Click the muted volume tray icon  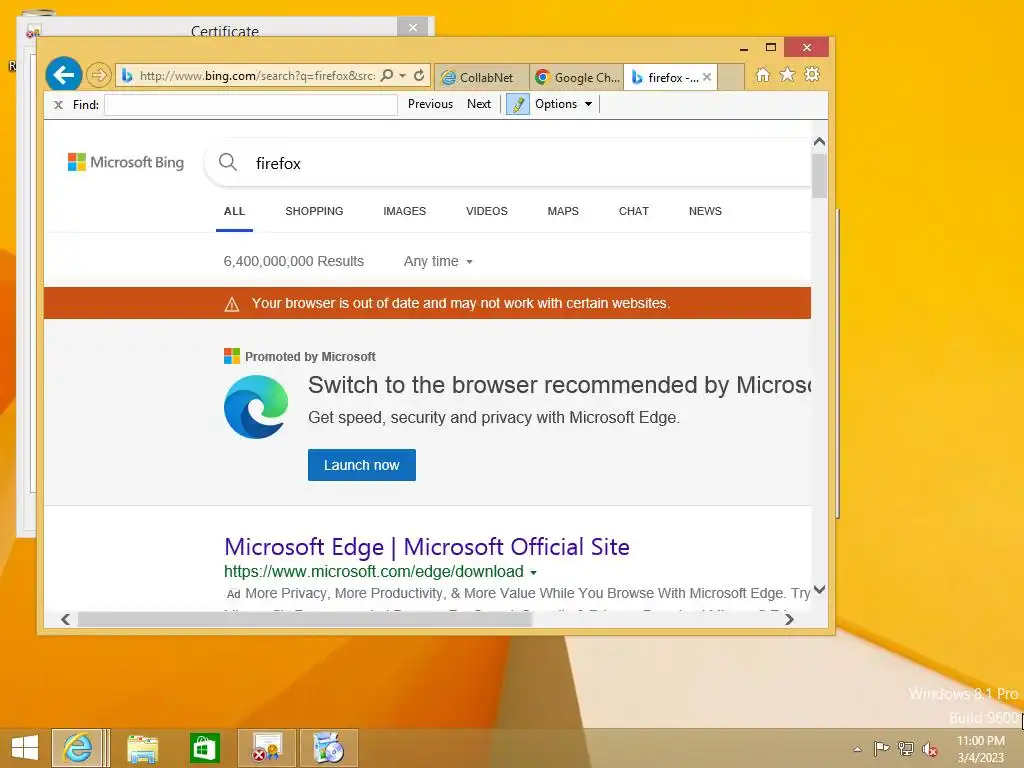pos(929,749)
